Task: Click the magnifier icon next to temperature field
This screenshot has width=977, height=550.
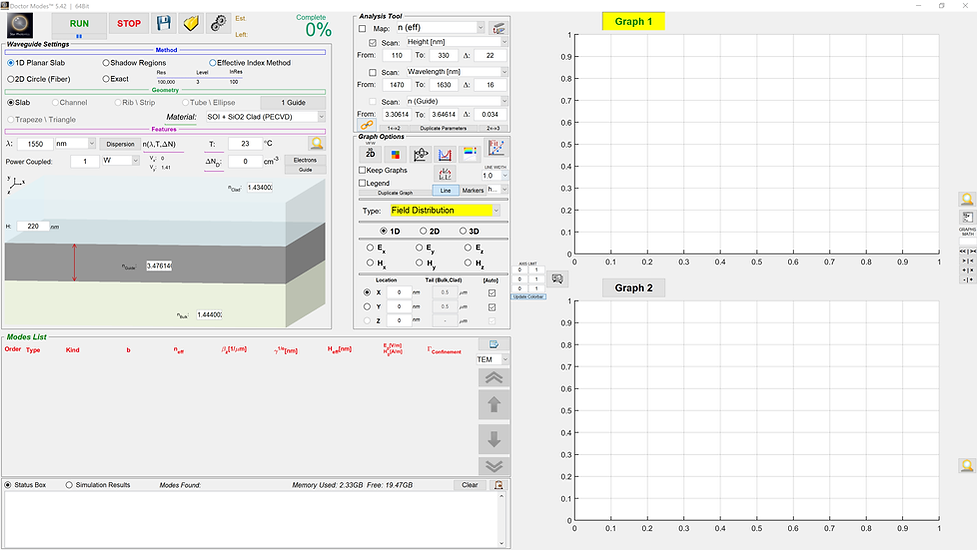Action: coord(317,144)
